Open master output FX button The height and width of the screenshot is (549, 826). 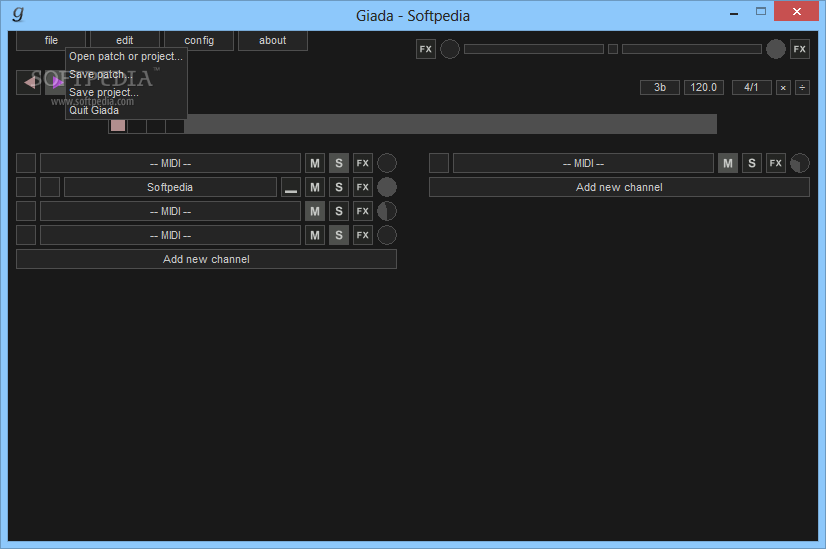click(800, 49)
